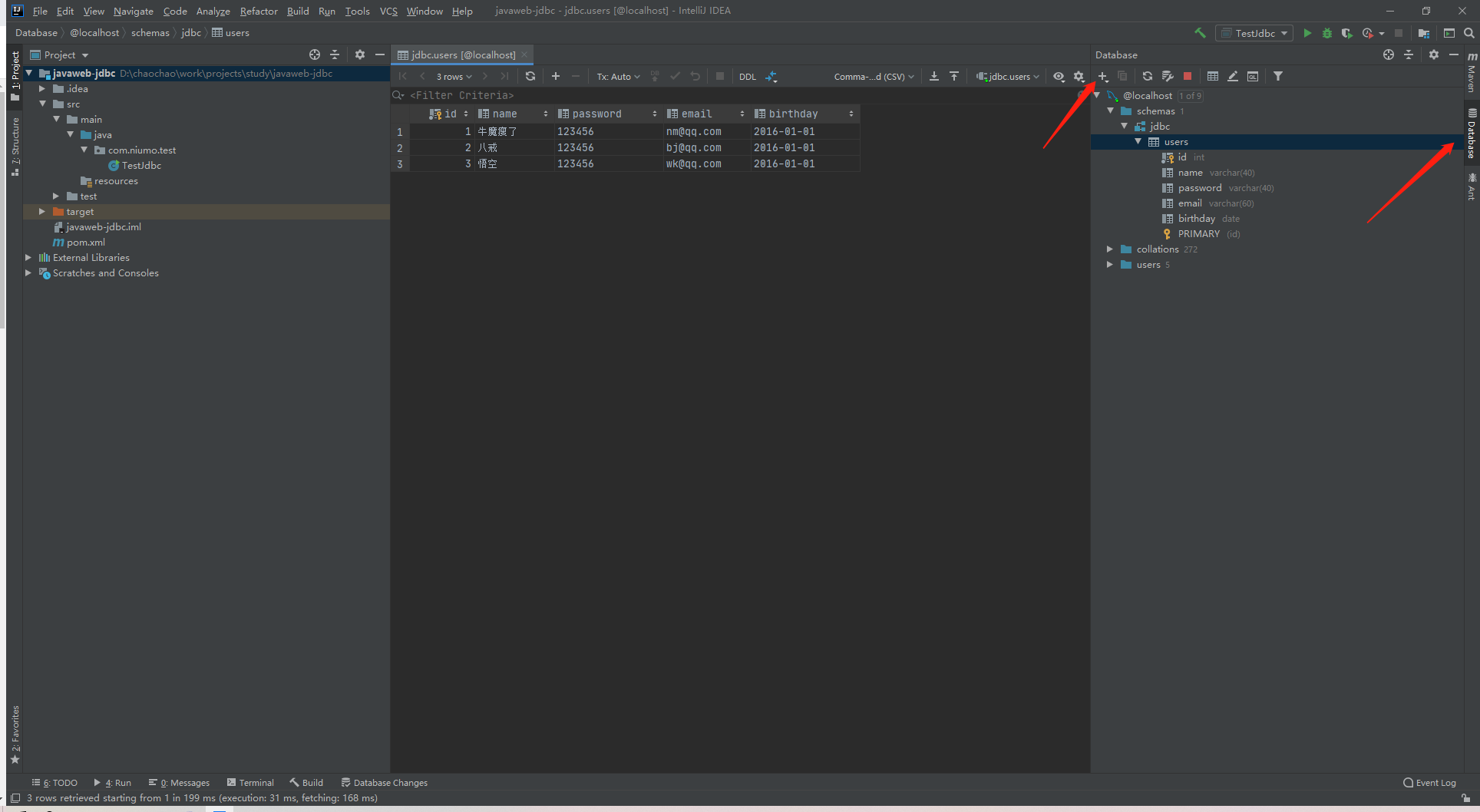The width and height of the screenshot is (1480, 812).
Task: Open table editor icon in Database toolbar
Action: coord(1213,76)
